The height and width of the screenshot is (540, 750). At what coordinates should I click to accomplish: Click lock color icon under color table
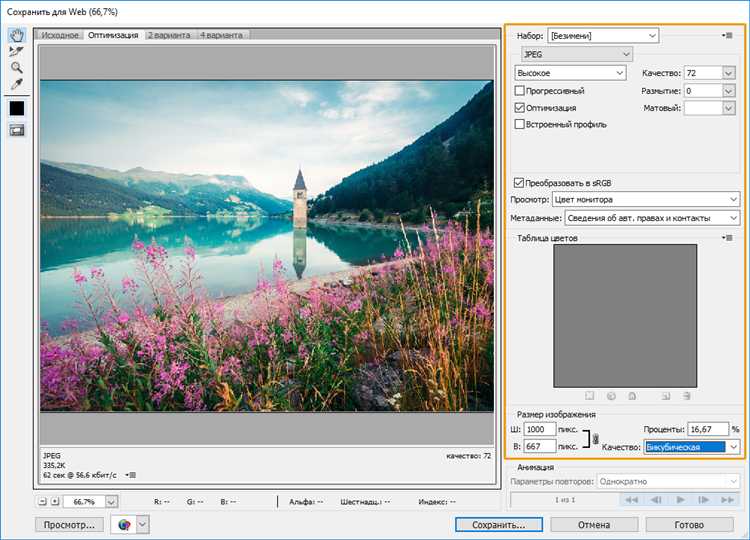632,396
